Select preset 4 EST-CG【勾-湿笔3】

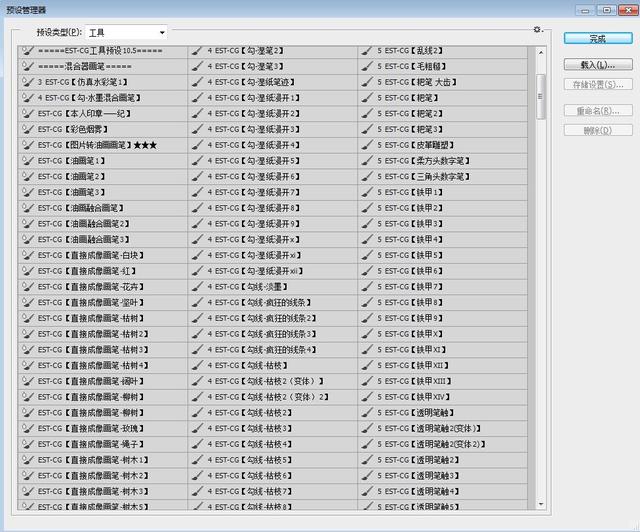pyautogui.click(x=273, y=66)
